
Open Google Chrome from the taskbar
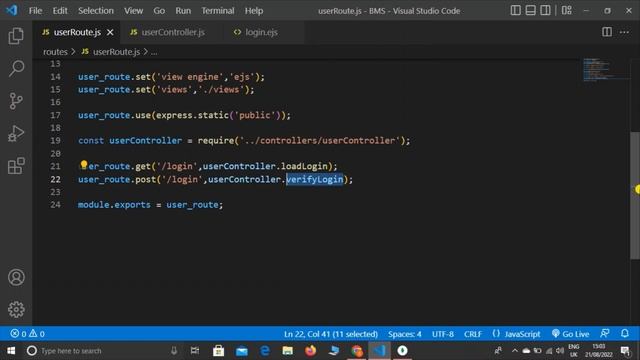357,351
